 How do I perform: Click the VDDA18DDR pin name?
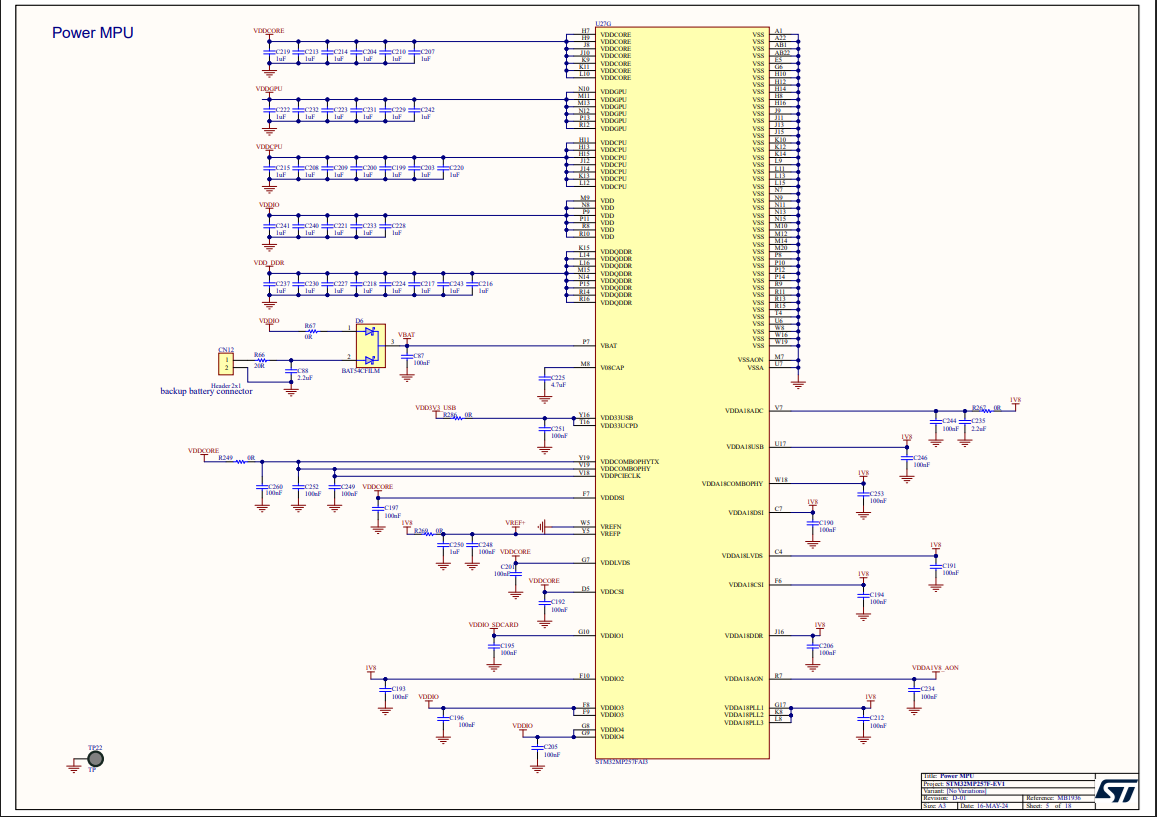click(744, 635)
